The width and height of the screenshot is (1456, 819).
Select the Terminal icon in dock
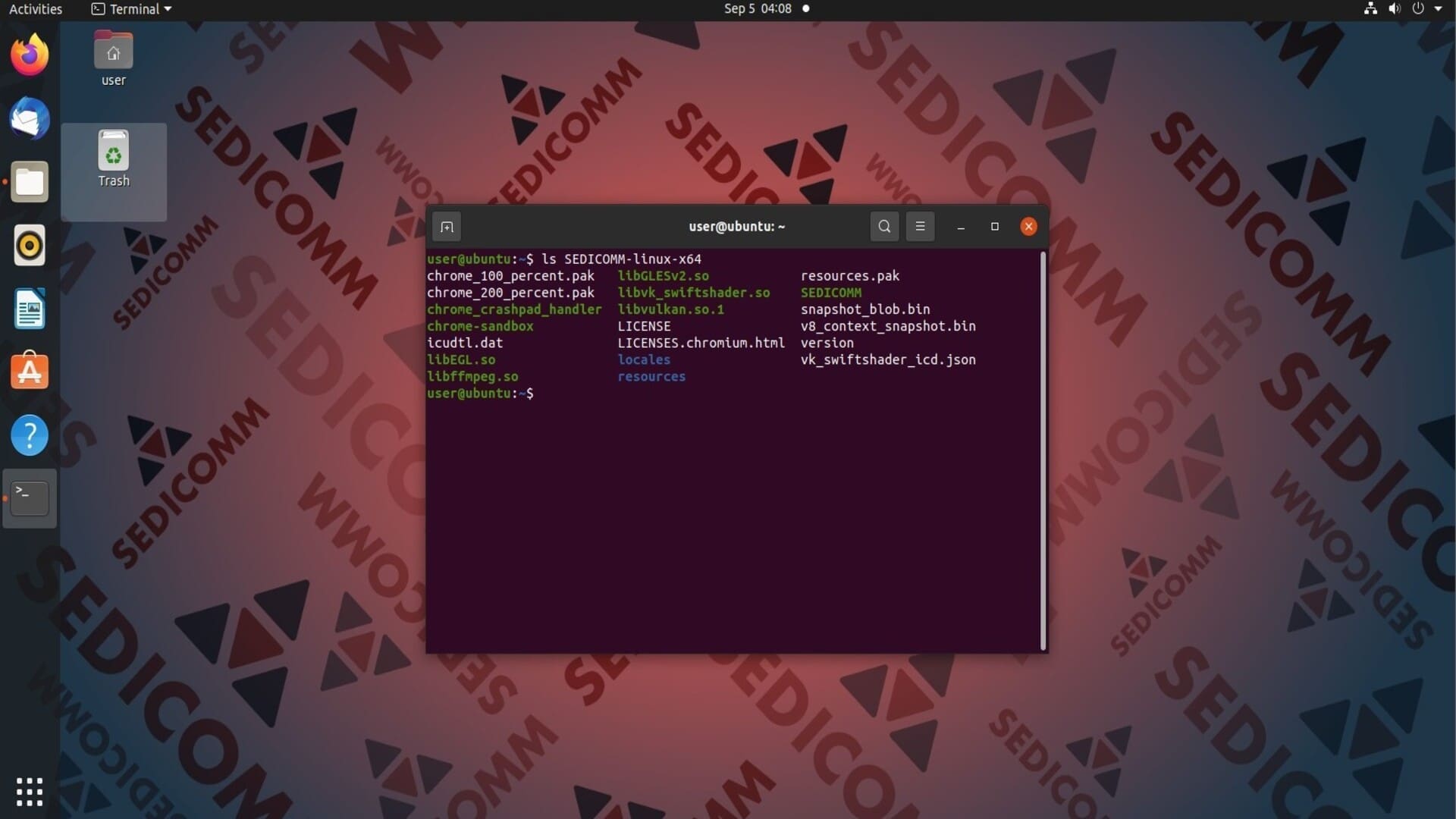30,498
